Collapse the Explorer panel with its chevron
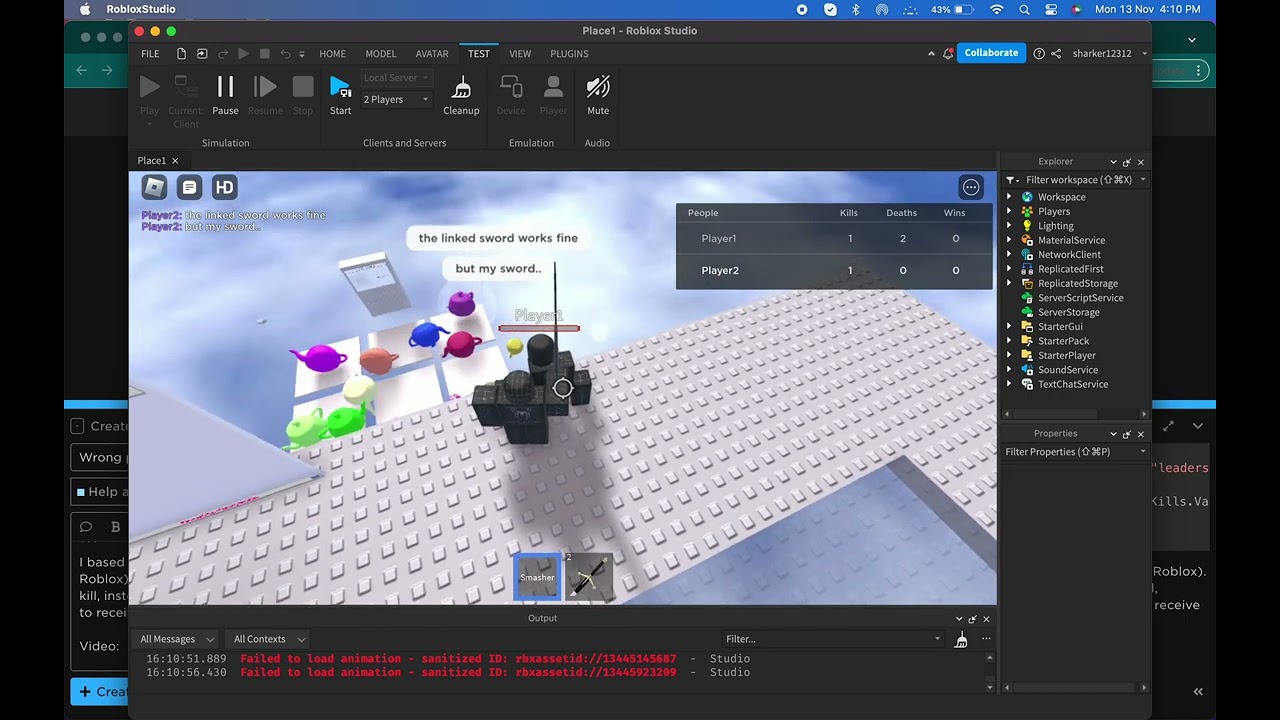 click(1113, 162)
